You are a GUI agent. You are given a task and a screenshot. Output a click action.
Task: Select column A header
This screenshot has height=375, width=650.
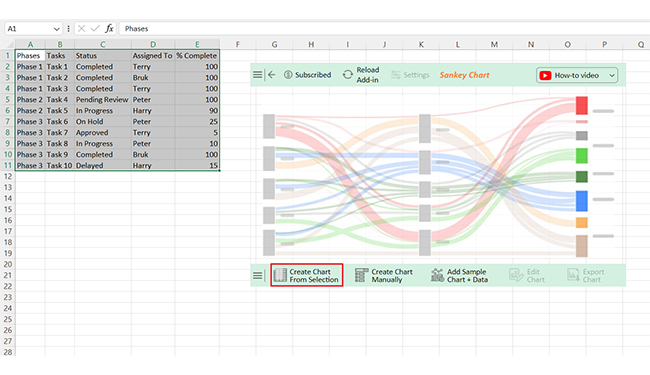(x=30, y=44)
